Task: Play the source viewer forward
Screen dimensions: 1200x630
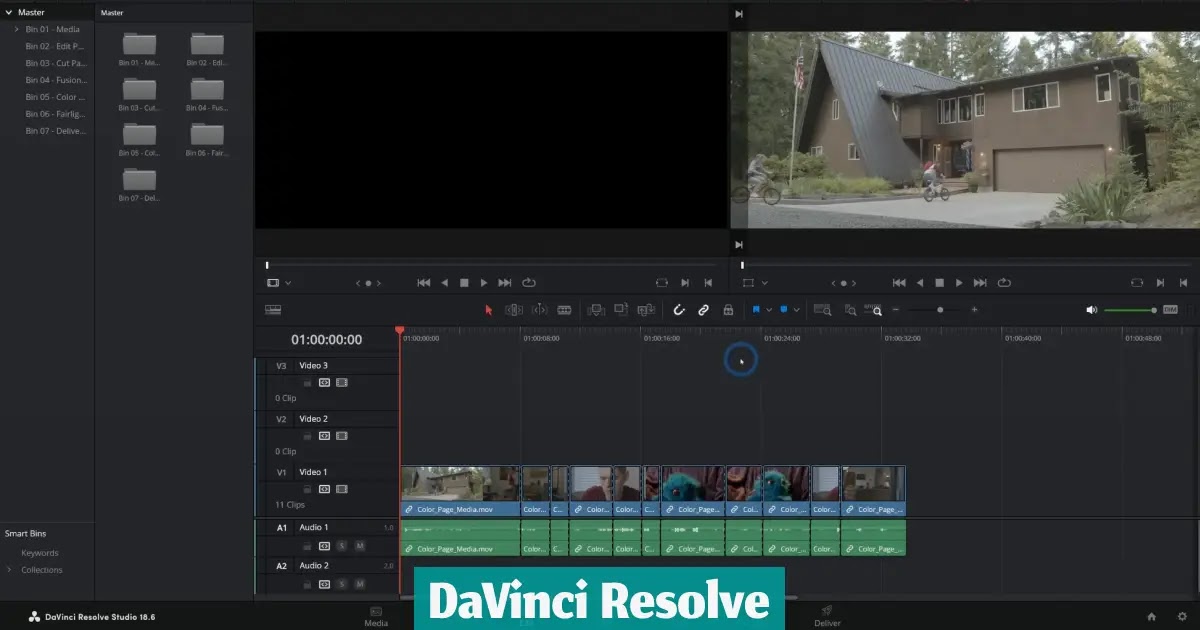Action: click(484, 283)
